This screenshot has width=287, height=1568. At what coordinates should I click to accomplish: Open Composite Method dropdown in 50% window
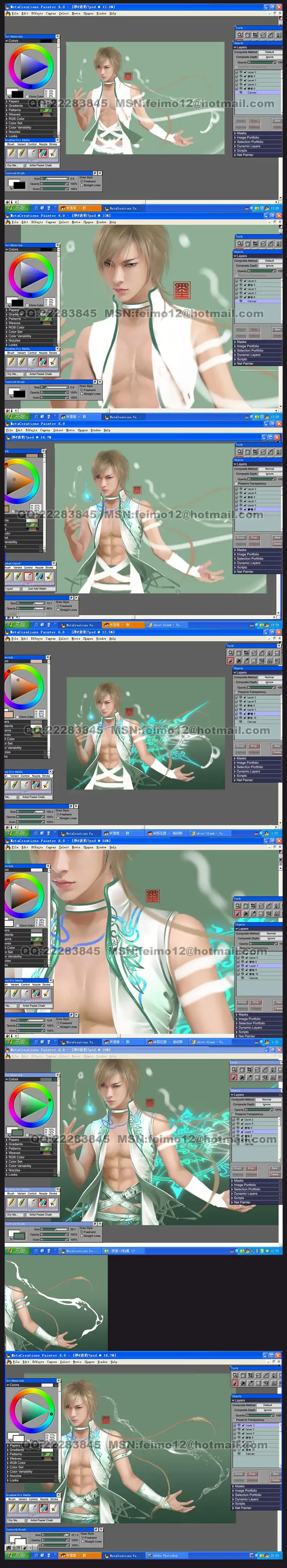271,933
